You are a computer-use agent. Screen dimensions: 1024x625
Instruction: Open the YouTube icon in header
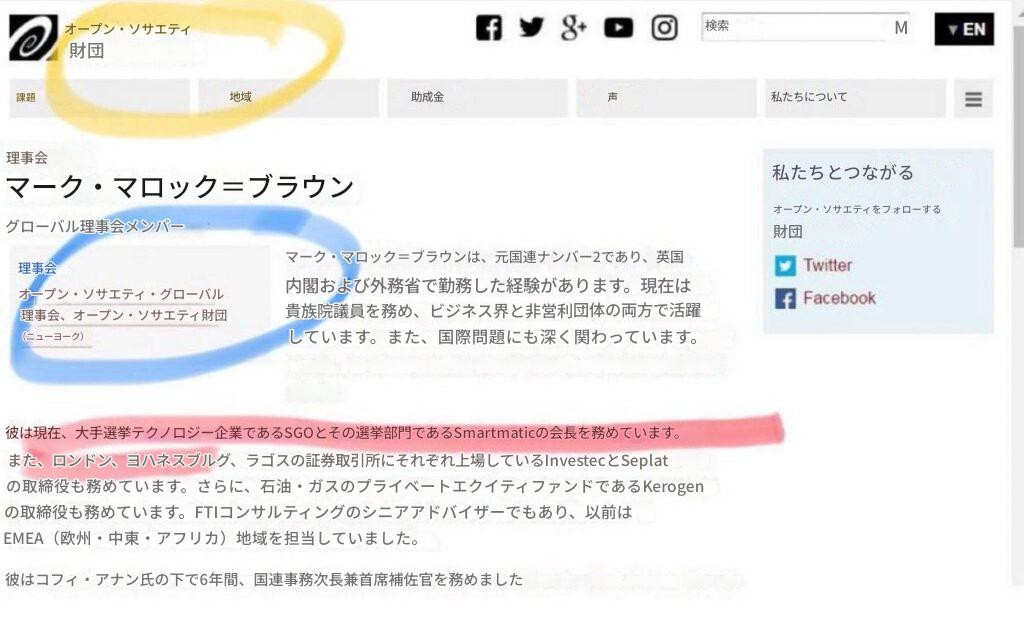[x=618, y=27]
